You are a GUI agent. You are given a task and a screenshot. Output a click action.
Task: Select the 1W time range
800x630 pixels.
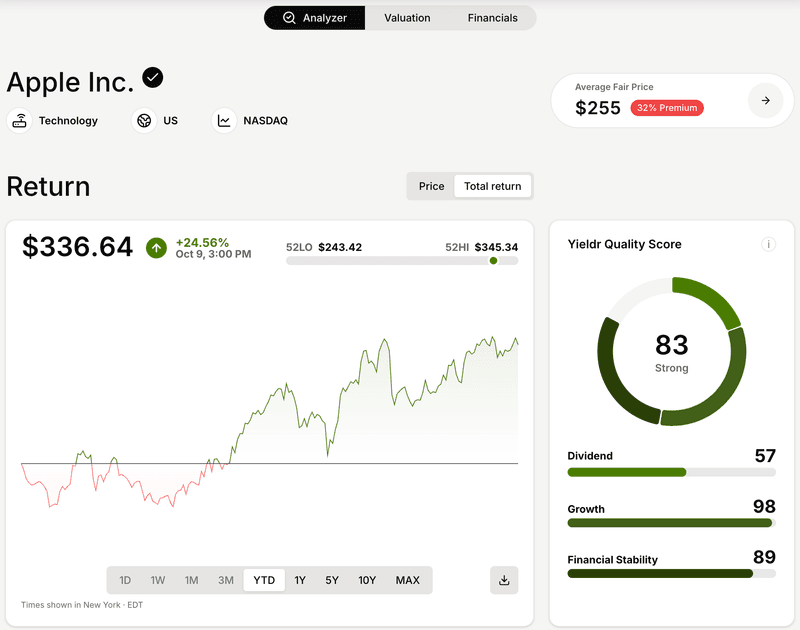(158, 580)
